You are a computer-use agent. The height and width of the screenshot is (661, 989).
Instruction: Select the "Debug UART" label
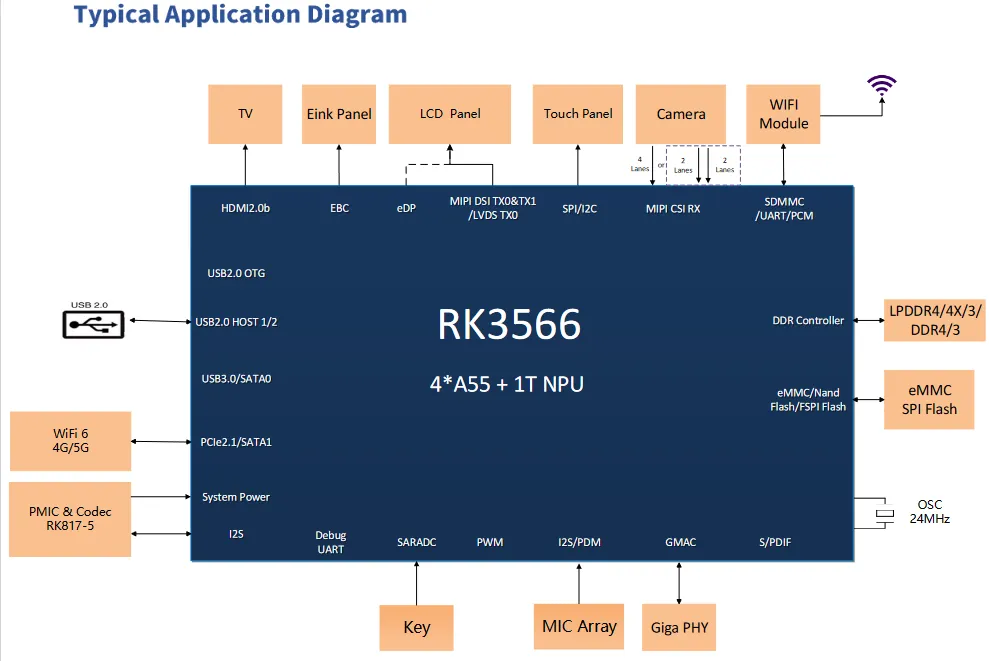click(331, 542)
